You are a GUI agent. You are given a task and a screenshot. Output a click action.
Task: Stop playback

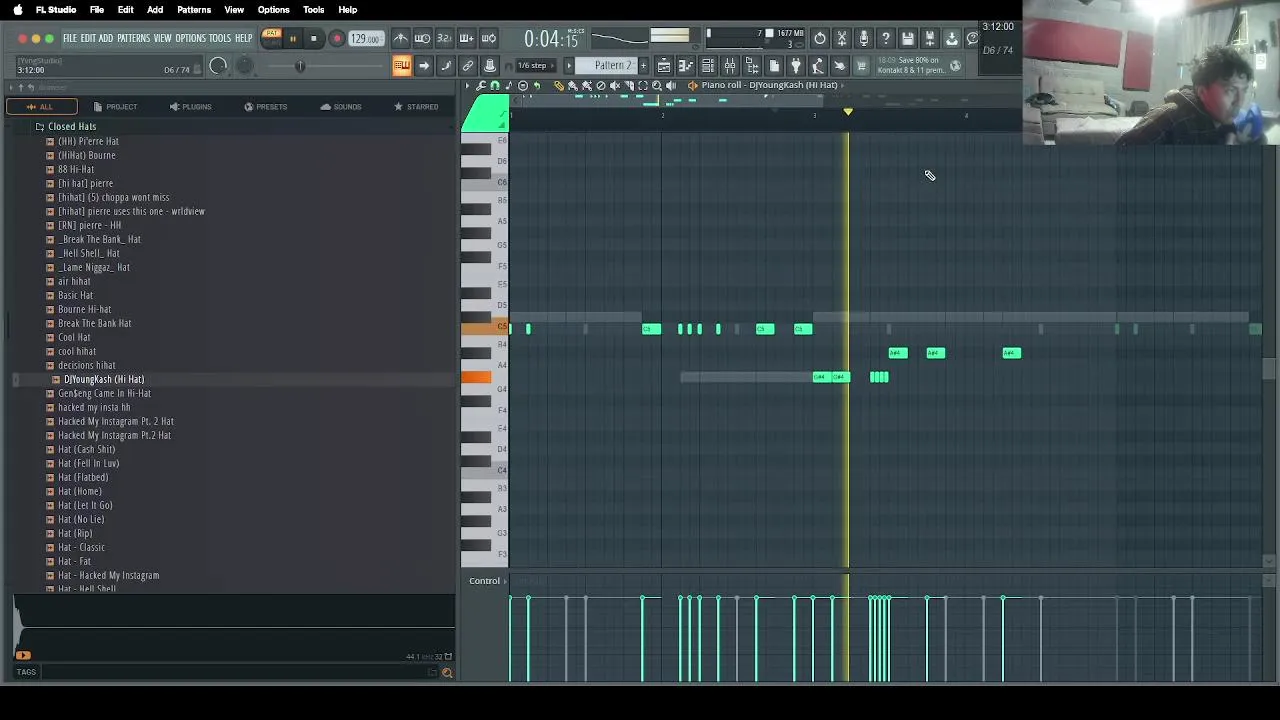coord(313,38)
